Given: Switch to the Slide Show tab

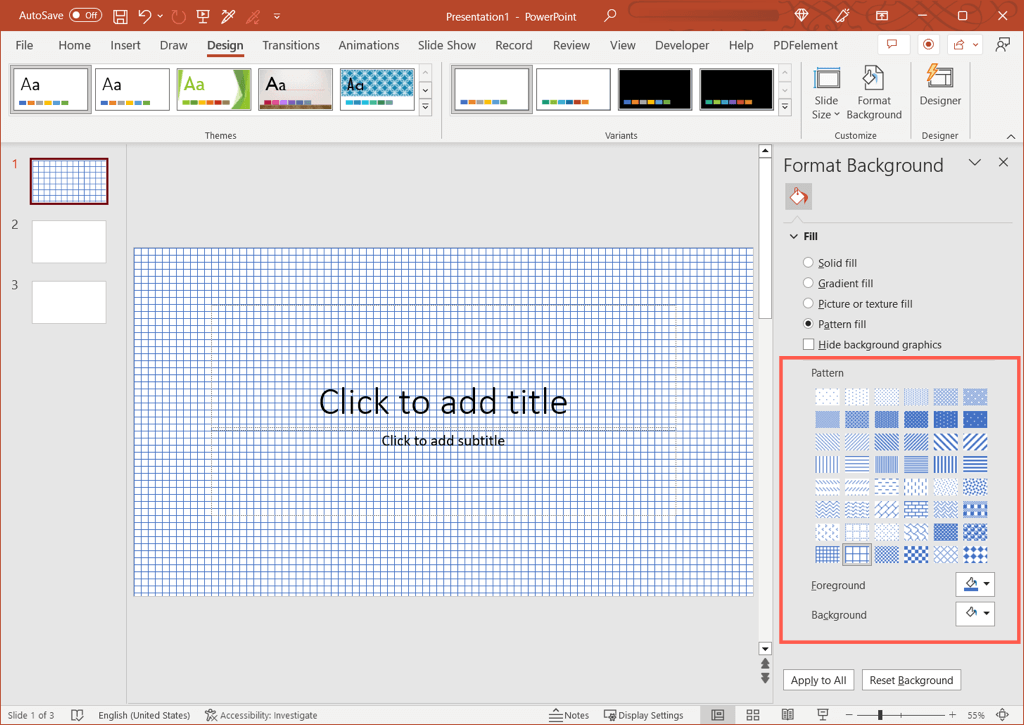Looking at the screenshot, I should pyautogui.click(x=446, y=45).
